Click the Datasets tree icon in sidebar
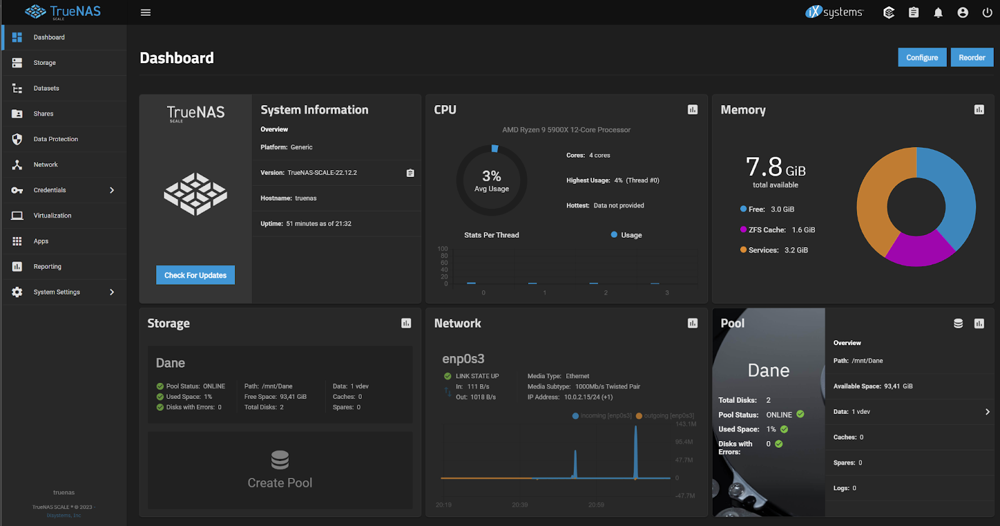 tap(17, 89)
